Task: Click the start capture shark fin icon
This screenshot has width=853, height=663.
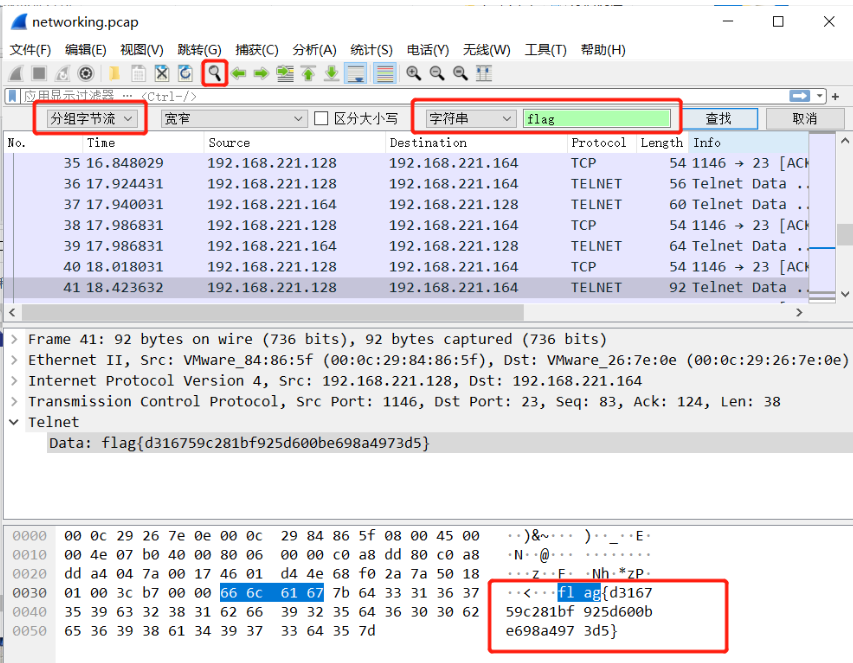Action: pos(16,73)
